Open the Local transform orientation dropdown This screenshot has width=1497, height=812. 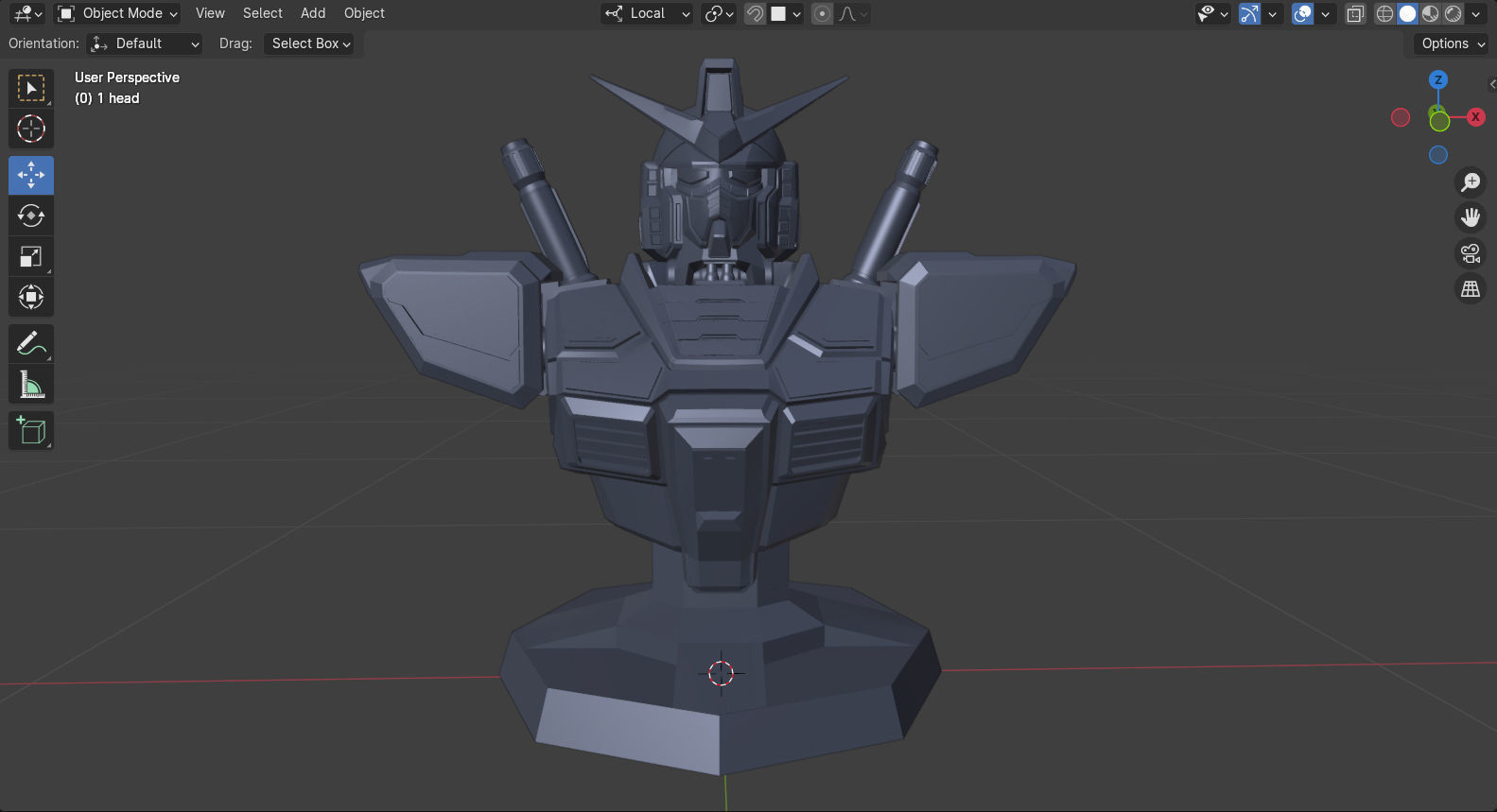(648, 13)
